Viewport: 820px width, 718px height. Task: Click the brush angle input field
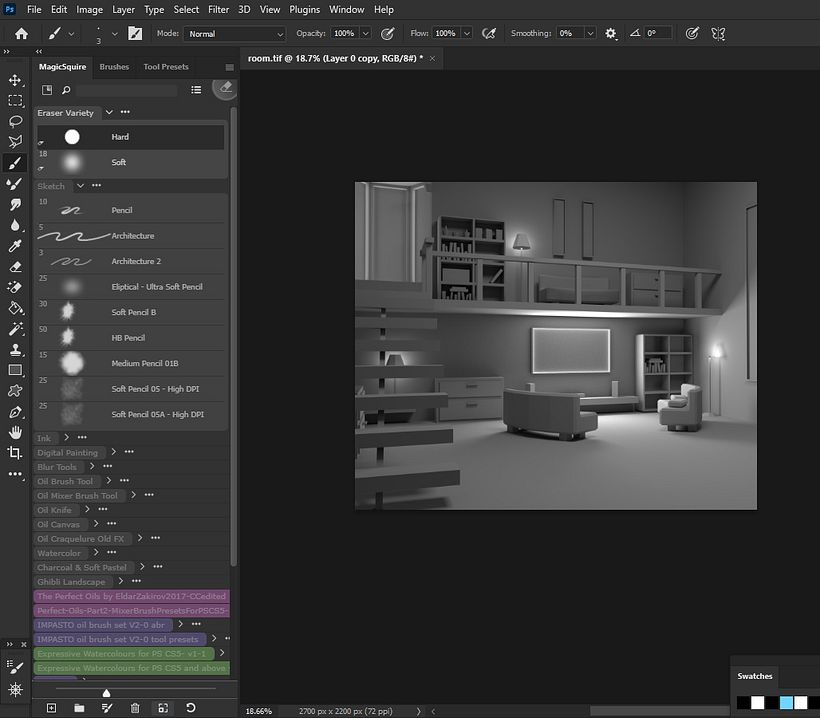pos(658,33)
